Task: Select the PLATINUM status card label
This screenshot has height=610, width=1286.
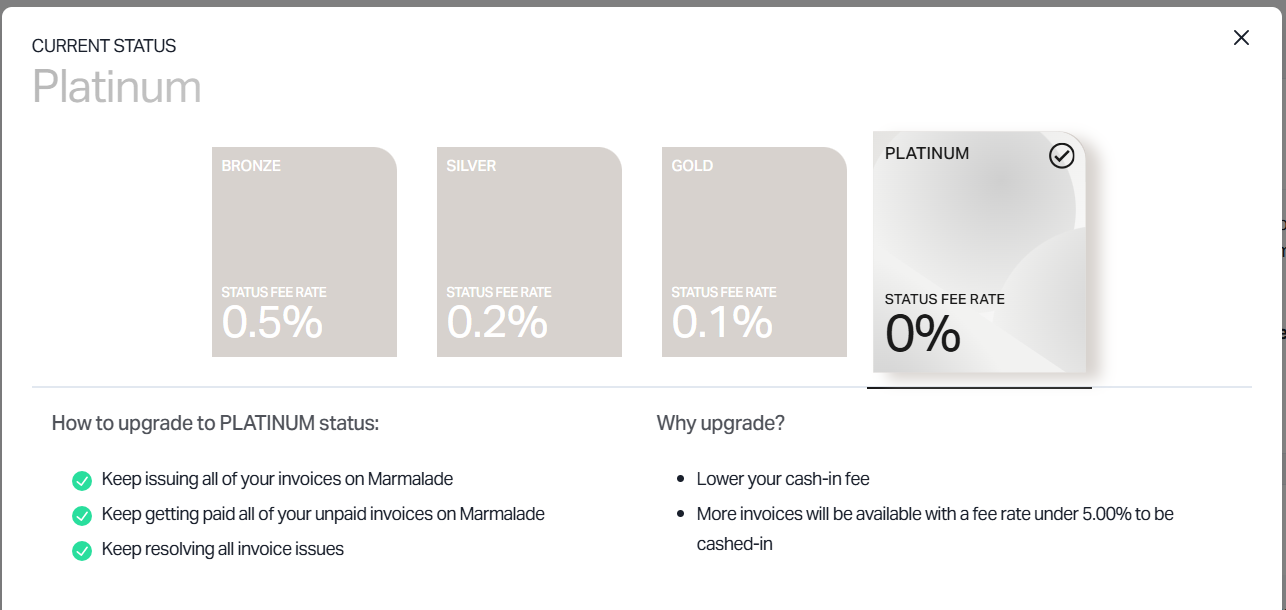Action: (927, 154)
